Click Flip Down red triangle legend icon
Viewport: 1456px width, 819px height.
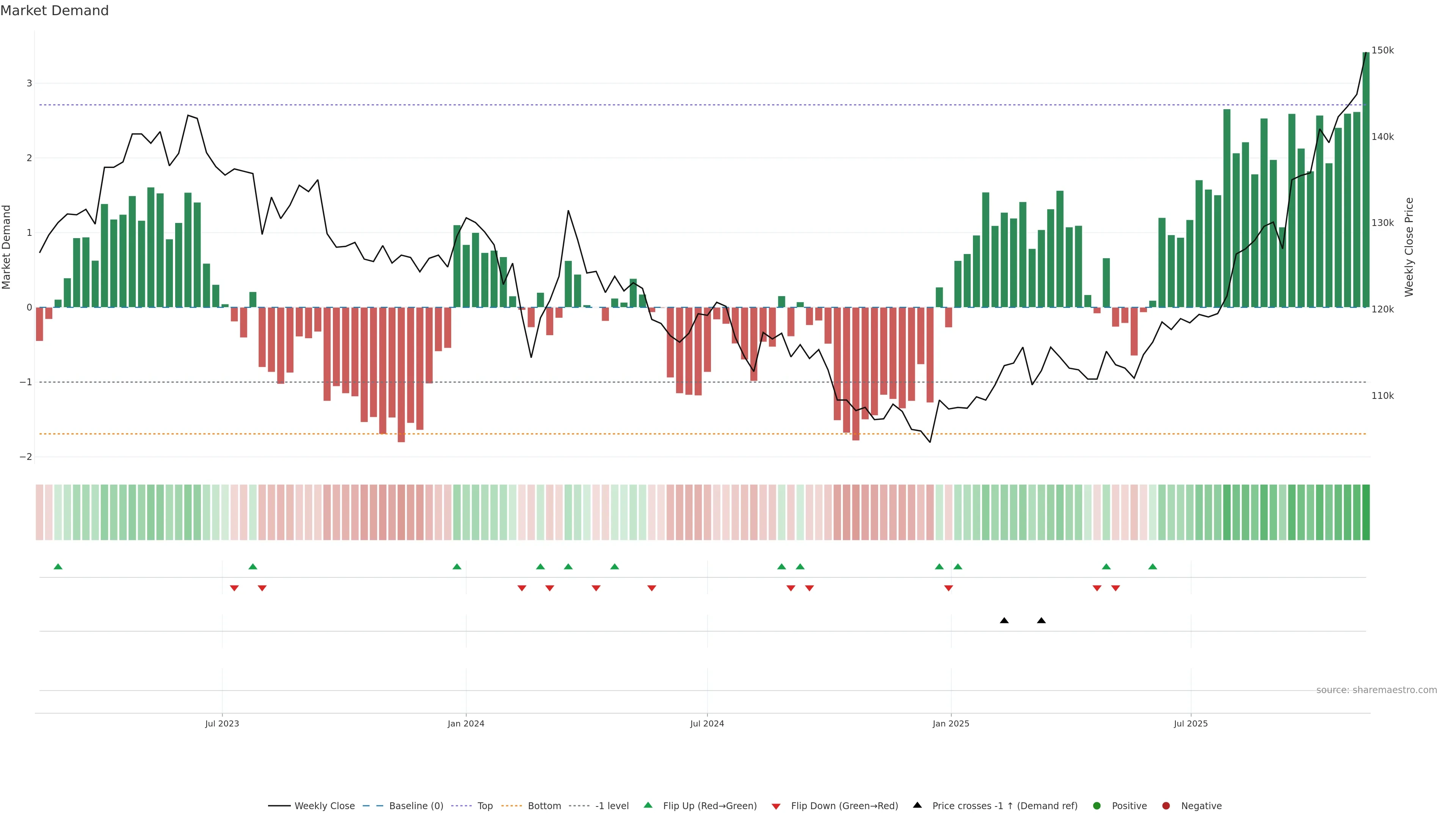(x=776, y=806)
